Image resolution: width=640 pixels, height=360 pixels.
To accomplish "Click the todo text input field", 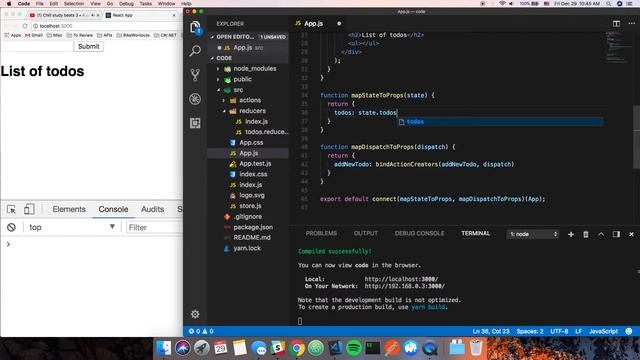I will pos(37,47).
